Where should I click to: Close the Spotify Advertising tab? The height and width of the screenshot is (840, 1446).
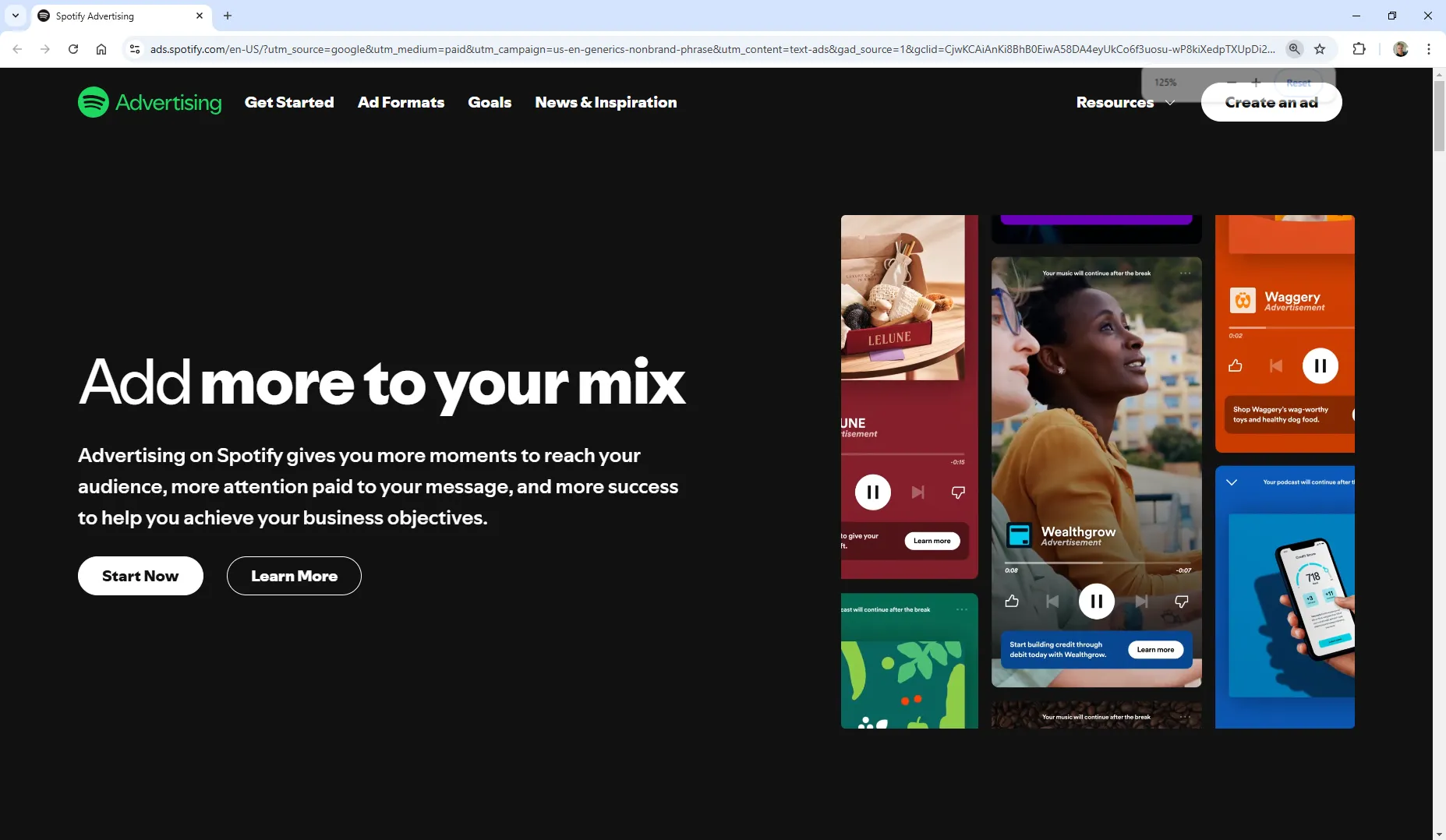(200, 16)
